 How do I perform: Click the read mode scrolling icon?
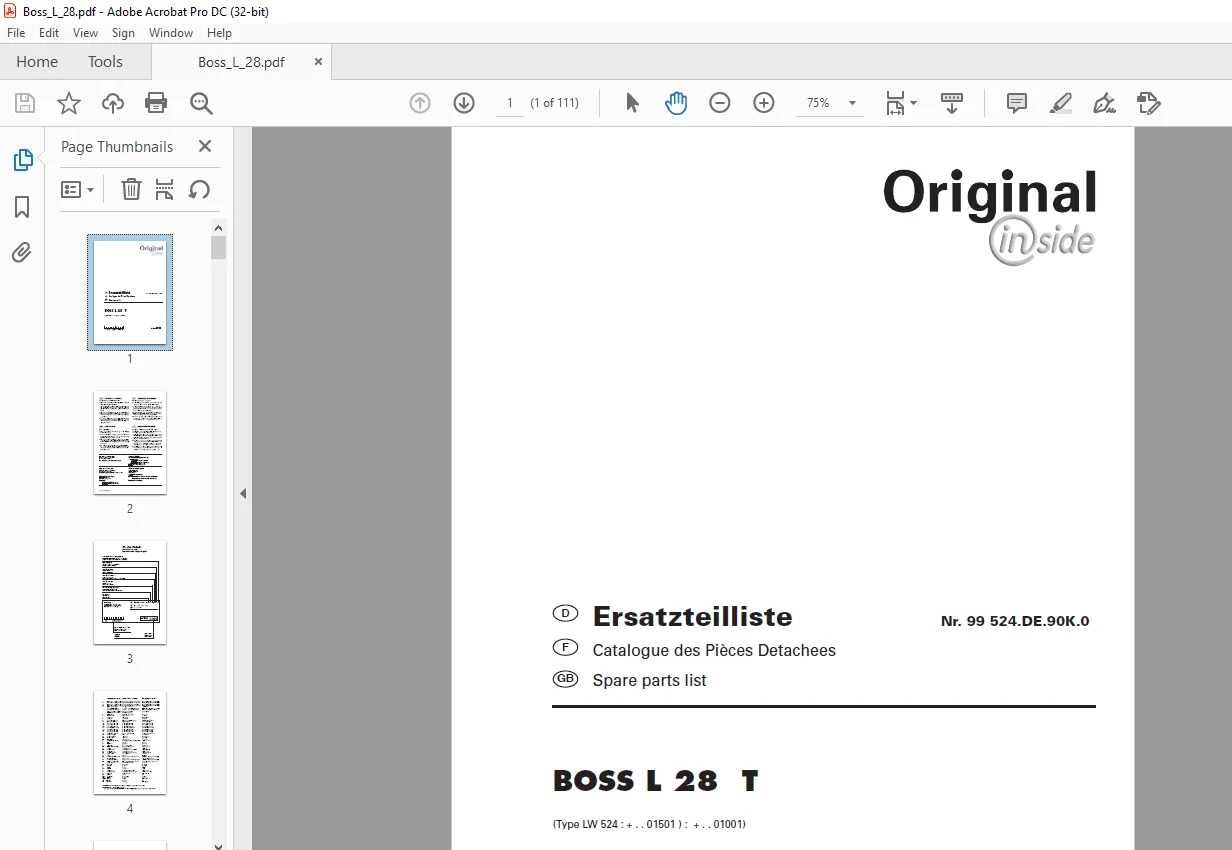point(952,103)
